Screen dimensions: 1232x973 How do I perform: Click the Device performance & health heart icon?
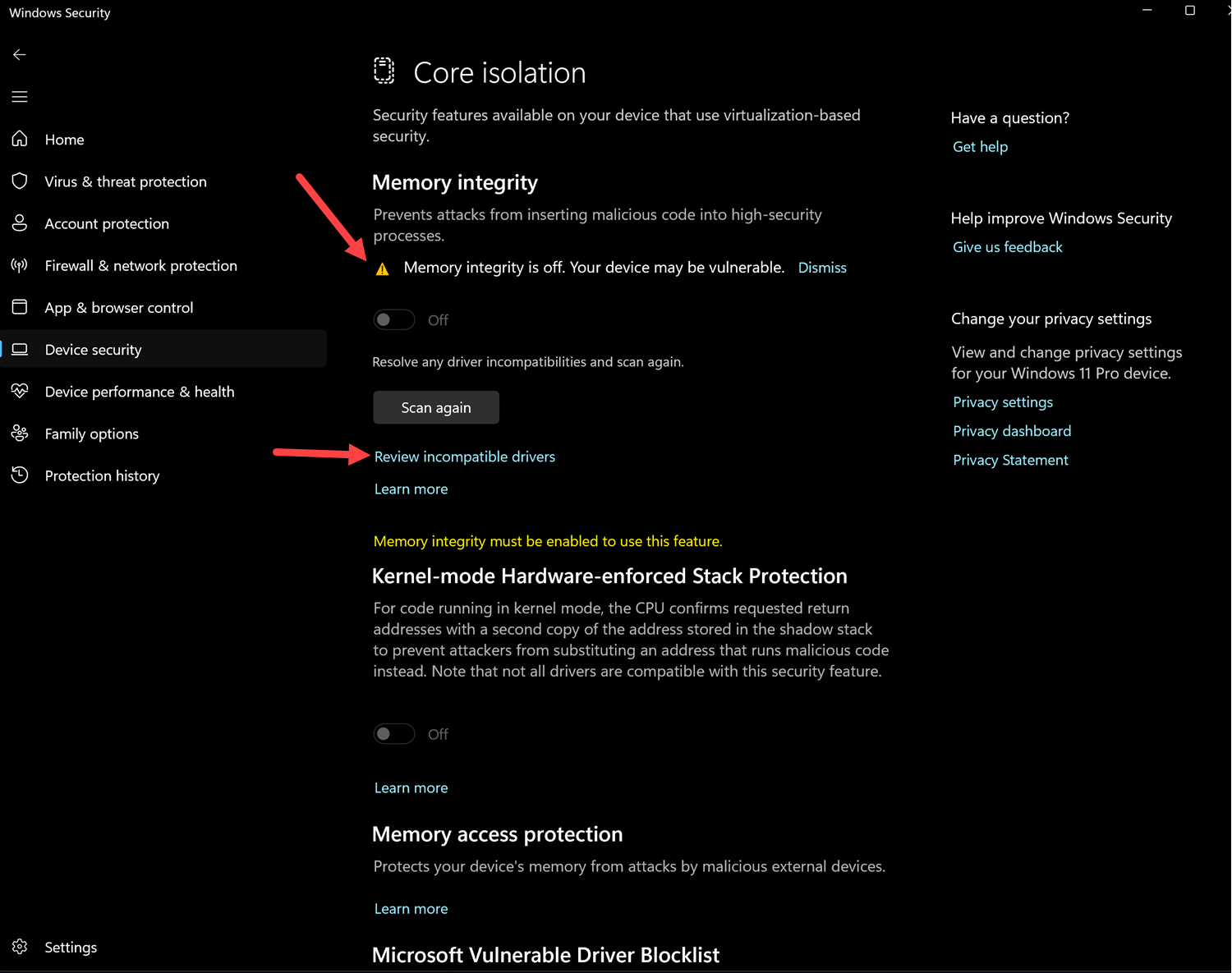[20, 391]
